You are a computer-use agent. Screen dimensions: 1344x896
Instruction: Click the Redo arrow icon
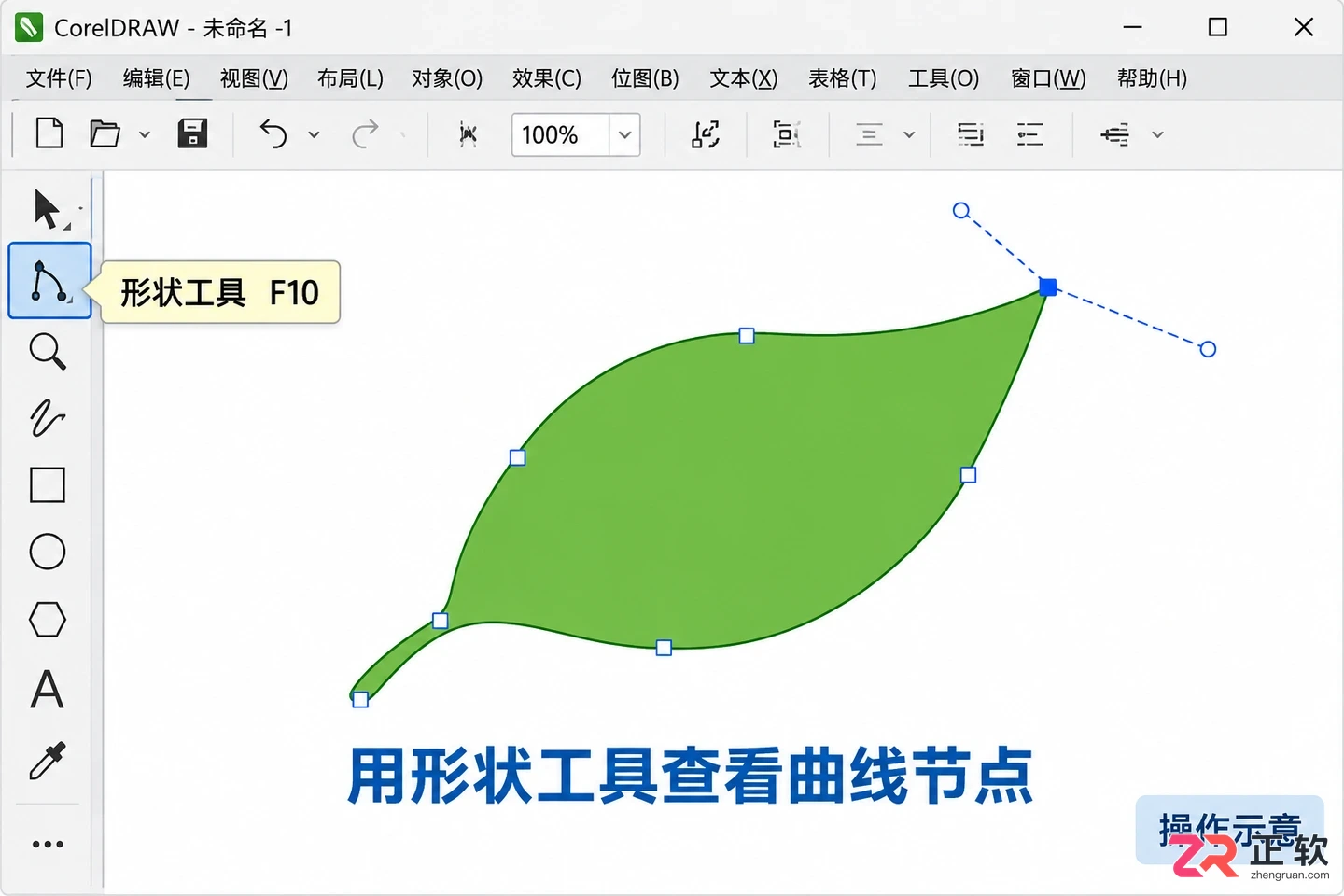[x=365, y=134]
